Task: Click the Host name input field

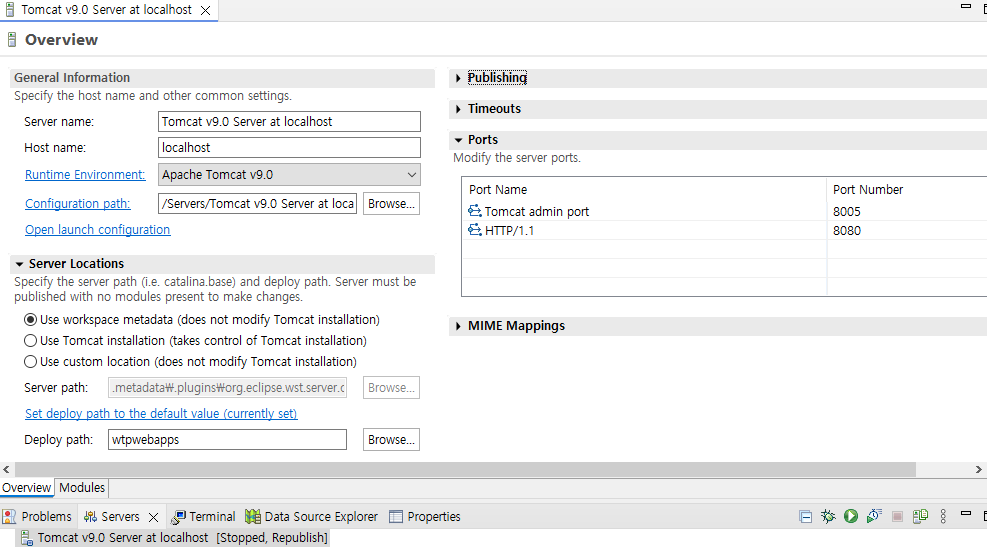Action: 289,147
